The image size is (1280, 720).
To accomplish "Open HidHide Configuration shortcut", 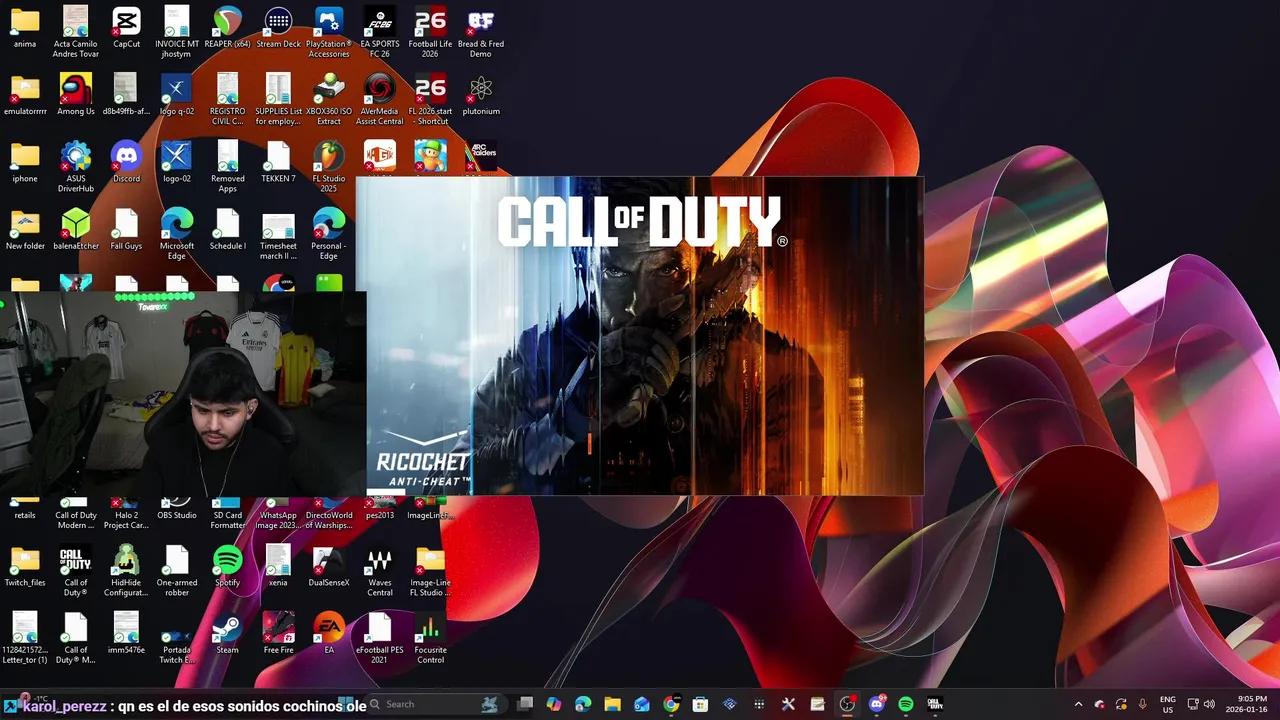I will point(126,571).
